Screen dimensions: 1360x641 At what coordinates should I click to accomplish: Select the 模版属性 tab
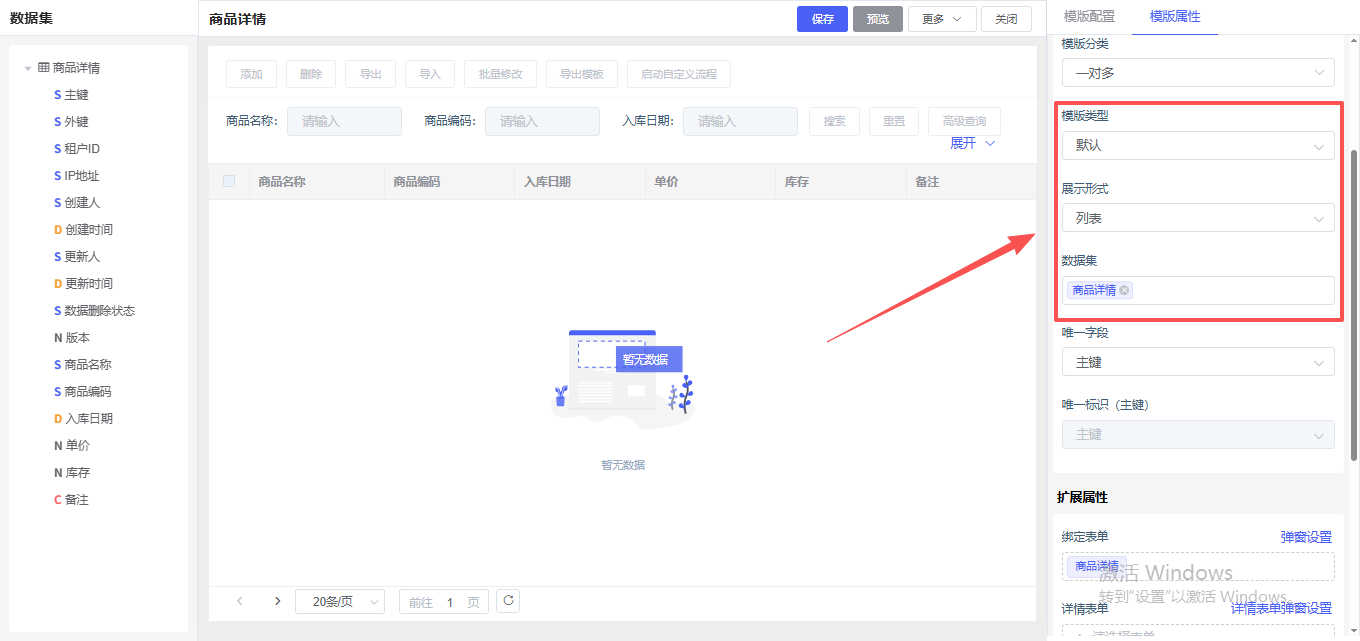(1175, 17)
